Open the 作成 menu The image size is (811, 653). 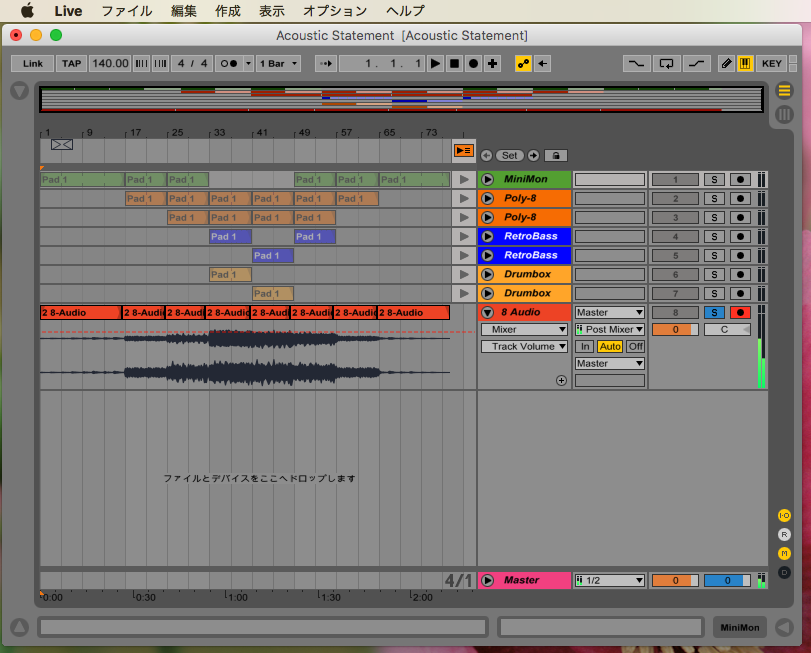228,11
